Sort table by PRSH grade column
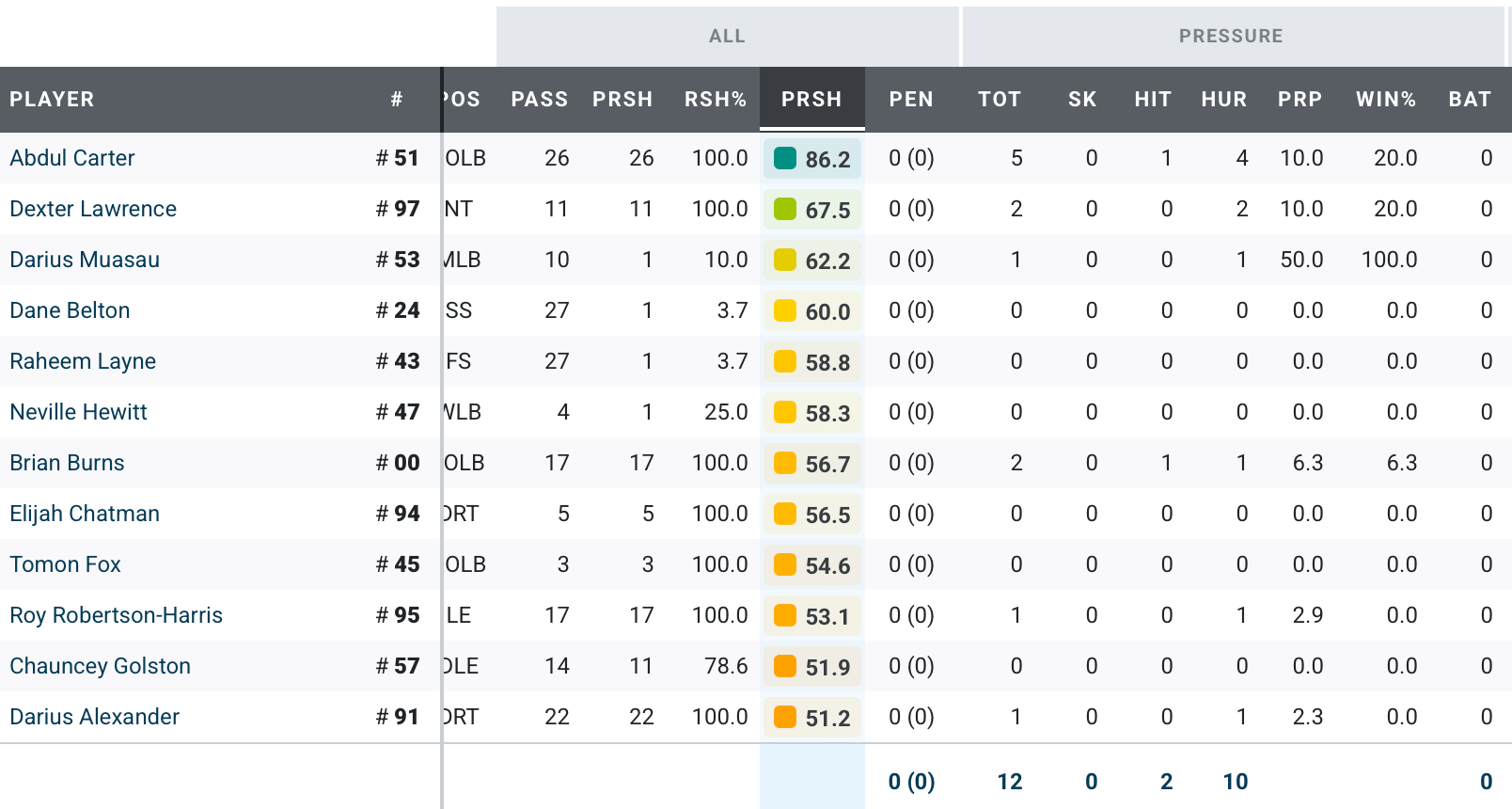 811,99
